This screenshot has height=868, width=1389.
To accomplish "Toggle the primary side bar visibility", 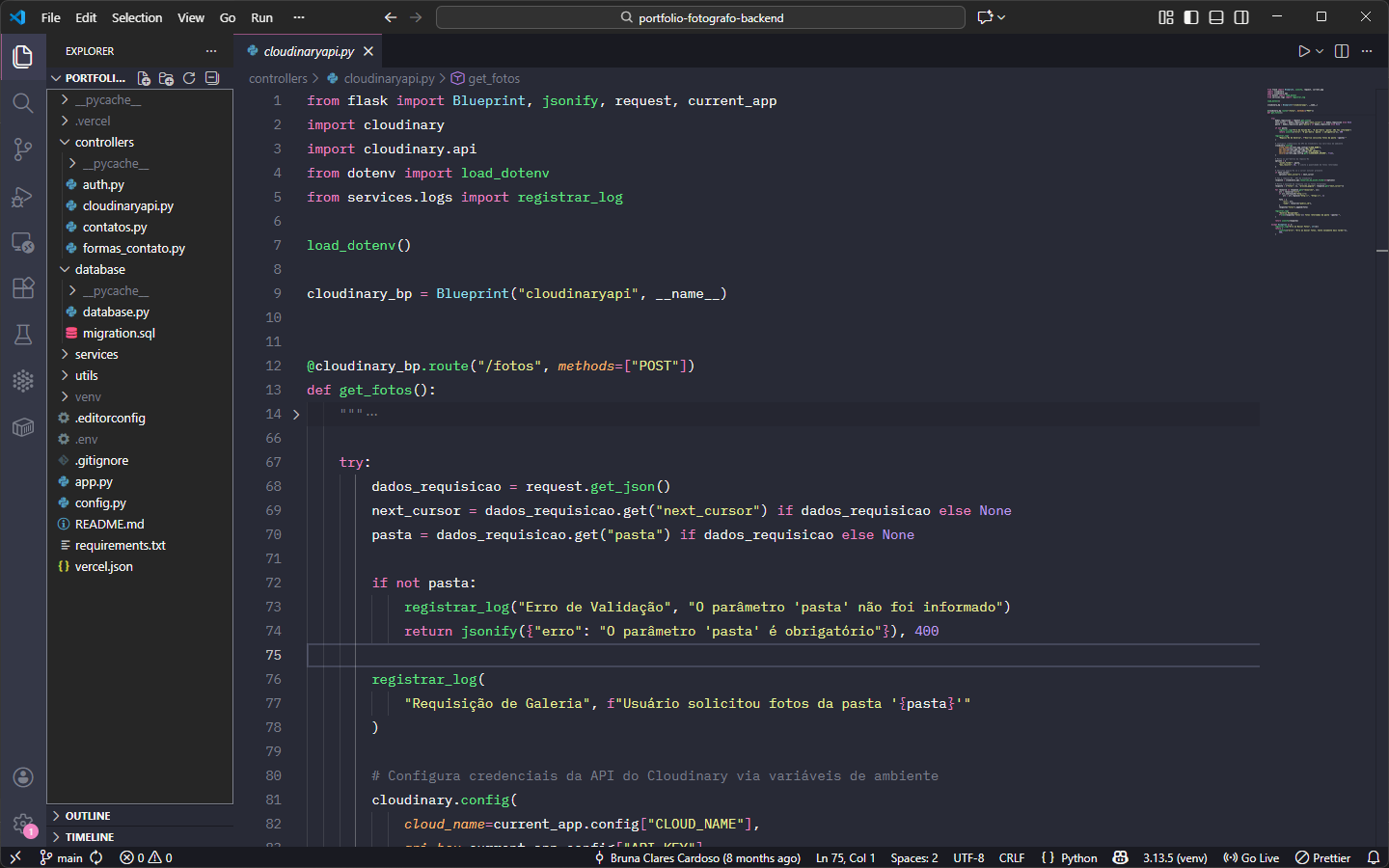I will point(1189,16).
